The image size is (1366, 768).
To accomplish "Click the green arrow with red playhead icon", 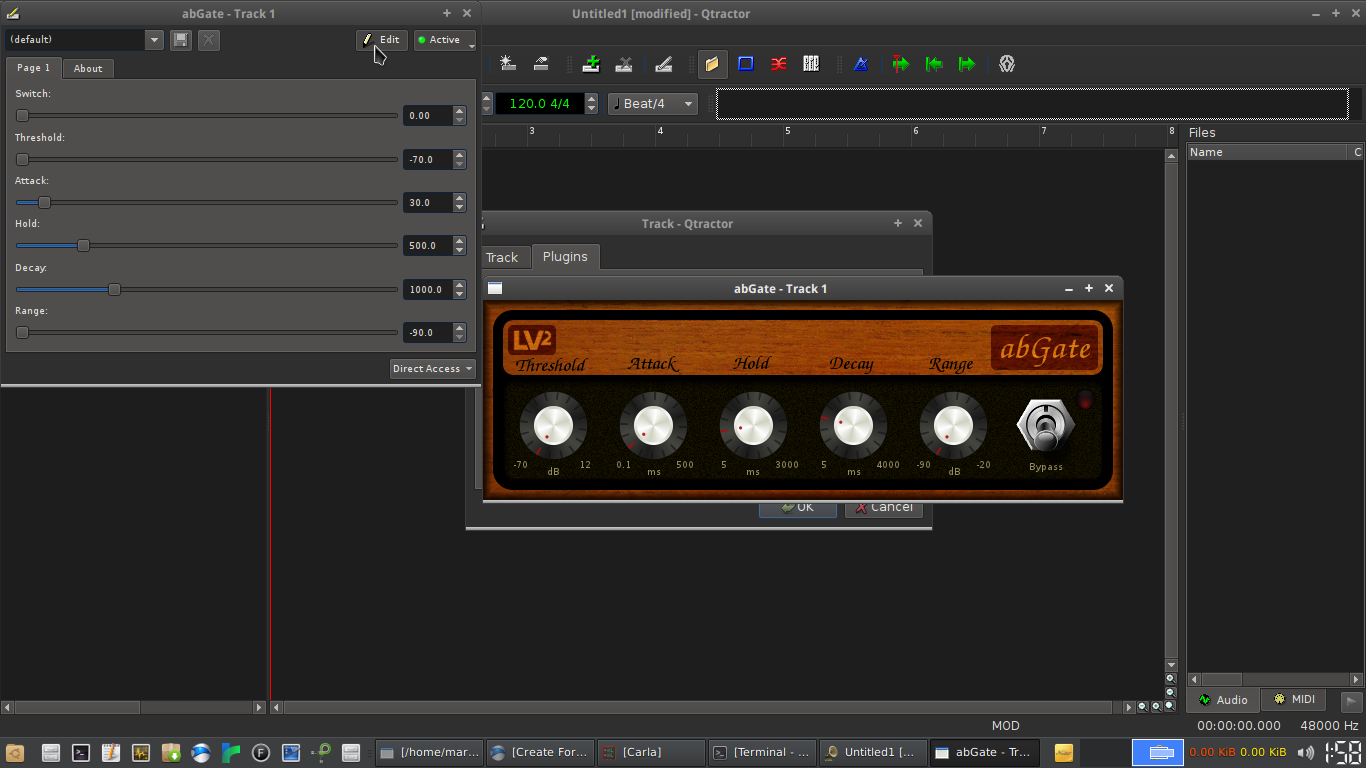I will 901,64.
